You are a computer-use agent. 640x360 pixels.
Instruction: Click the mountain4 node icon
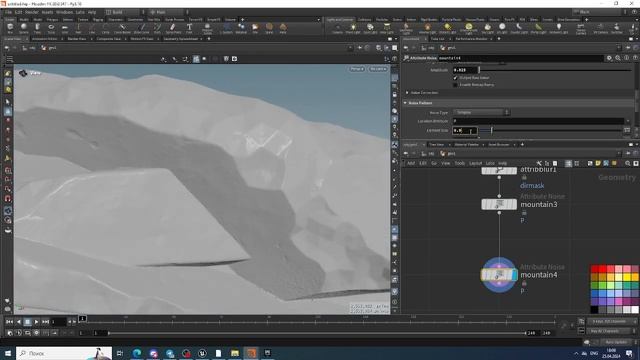click(499, 275)
